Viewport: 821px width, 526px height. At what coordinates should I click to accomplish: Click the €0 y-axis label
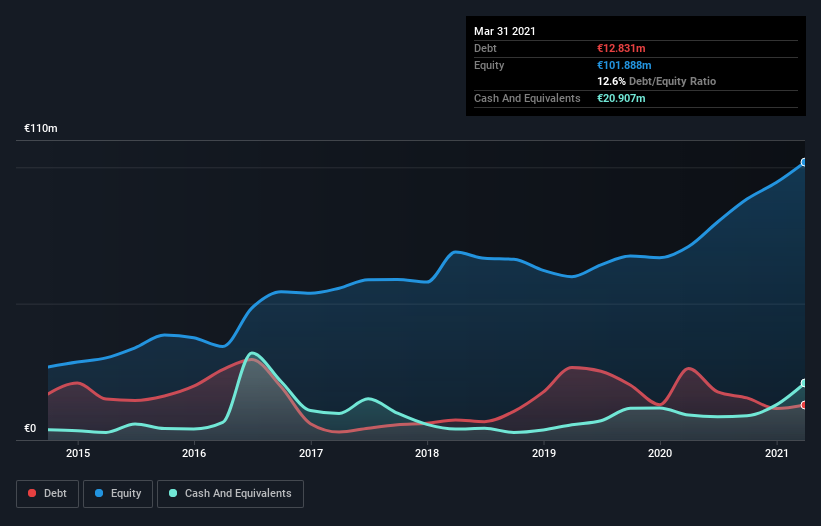point(30,428)
